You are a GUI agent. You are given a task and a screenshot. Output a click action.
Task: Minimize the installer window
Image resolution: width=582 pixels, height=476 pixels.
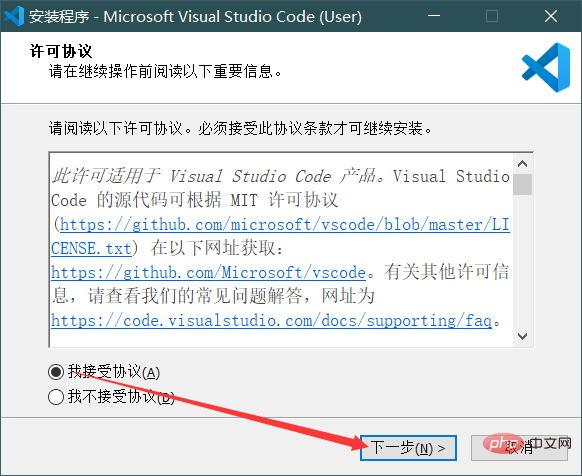click(x=434, y=16)
